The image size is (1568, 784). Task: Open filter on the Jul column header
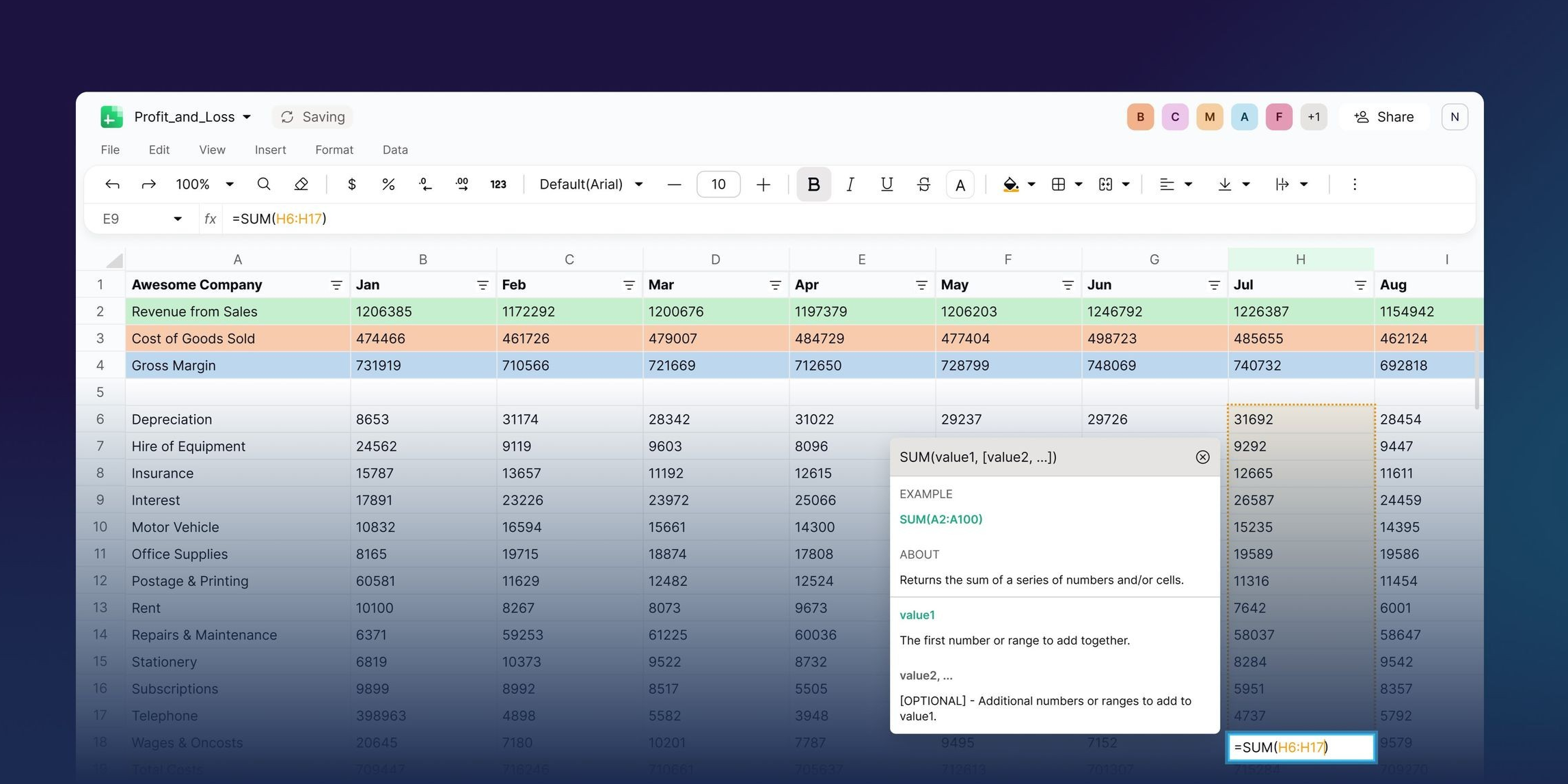1360,285
